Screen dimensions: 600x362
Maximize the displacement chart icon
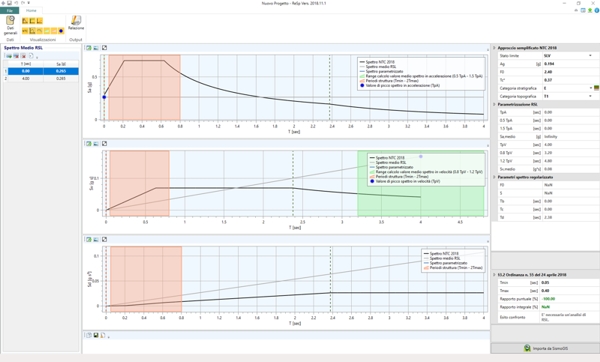click(104, 240)
